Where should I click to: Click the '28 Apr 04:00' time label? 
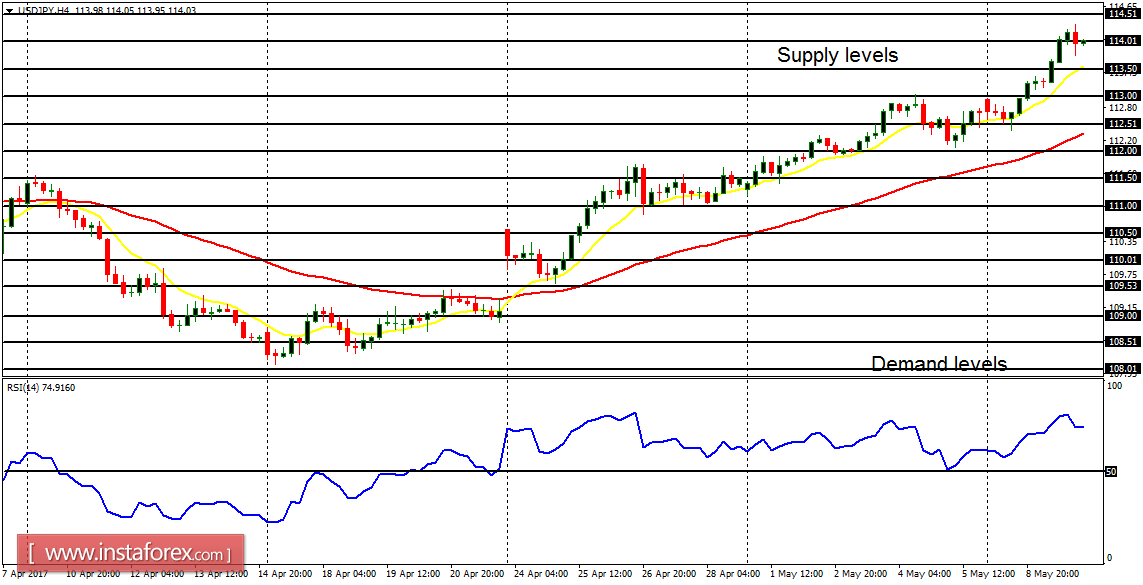pyautogui.click(x=732, y=573)
